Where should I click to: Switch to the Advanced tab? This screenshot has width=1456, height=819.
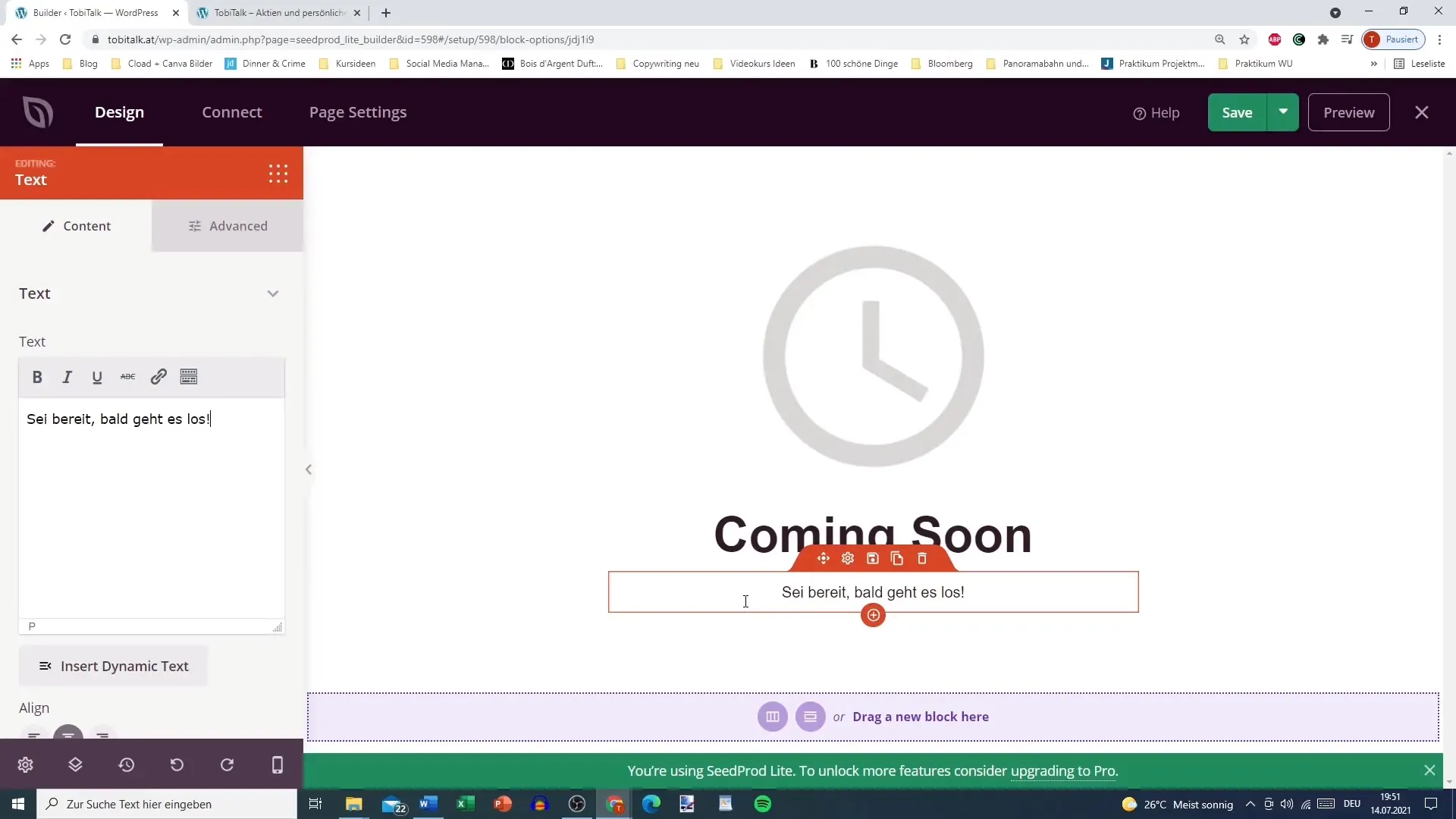(x=228, y=225)
